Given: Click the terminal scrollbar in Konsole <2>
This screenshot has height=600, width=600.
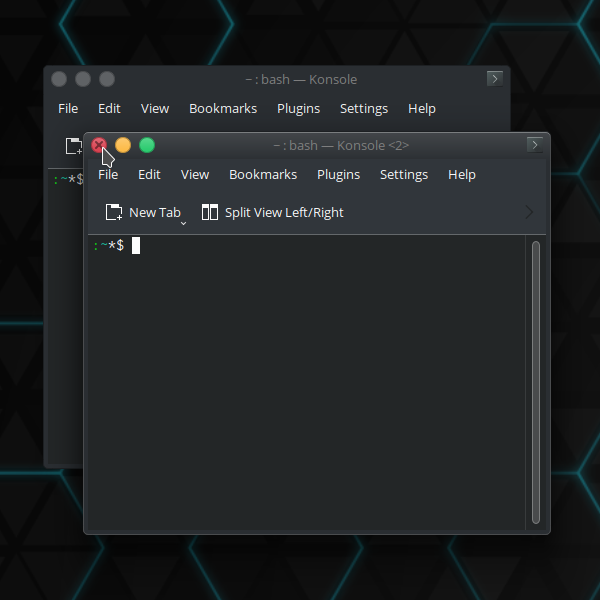Looking at the screenshot, I should [536, 383].
